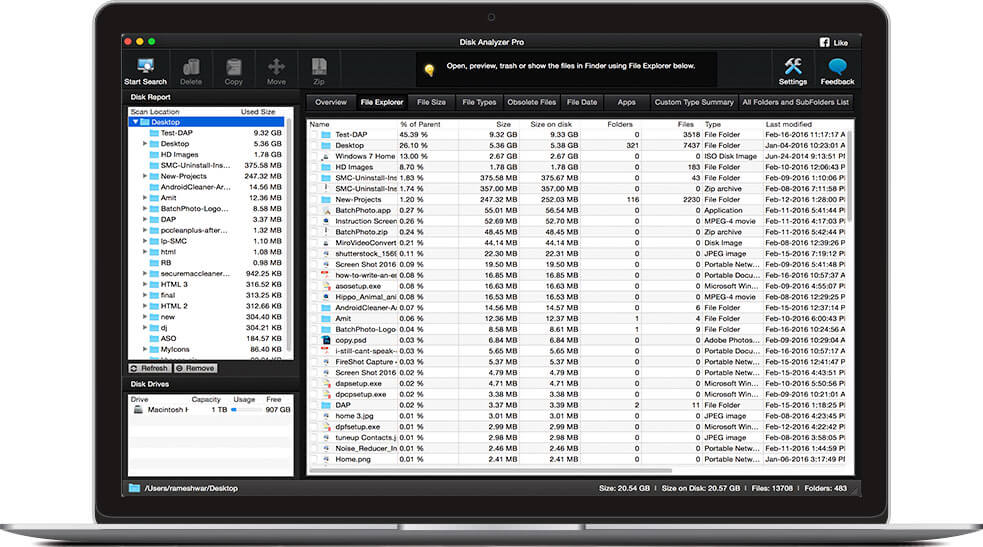
Task: Click the Delete trash icon
Action: 191,66
